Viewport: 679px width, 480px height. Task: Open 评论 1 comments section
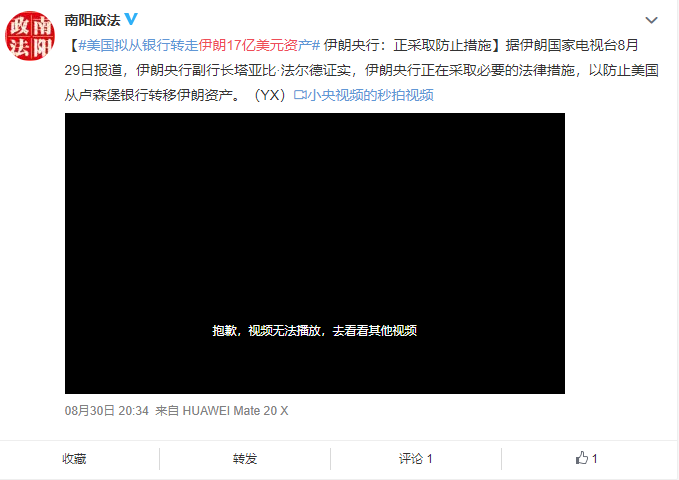pos(415,459)
